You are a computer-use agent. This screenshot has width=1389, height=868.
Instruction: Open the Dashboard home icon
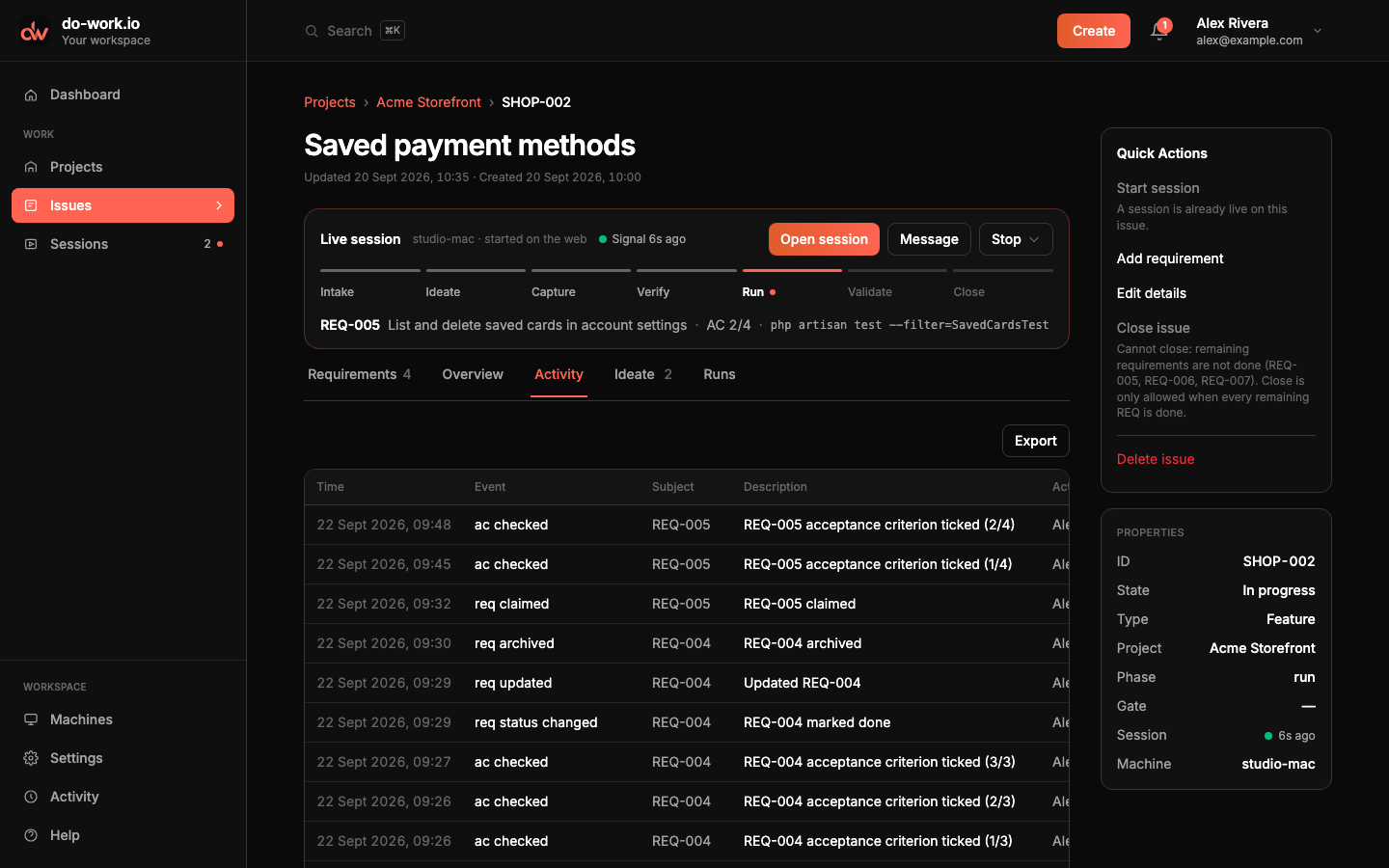[31, 95]
